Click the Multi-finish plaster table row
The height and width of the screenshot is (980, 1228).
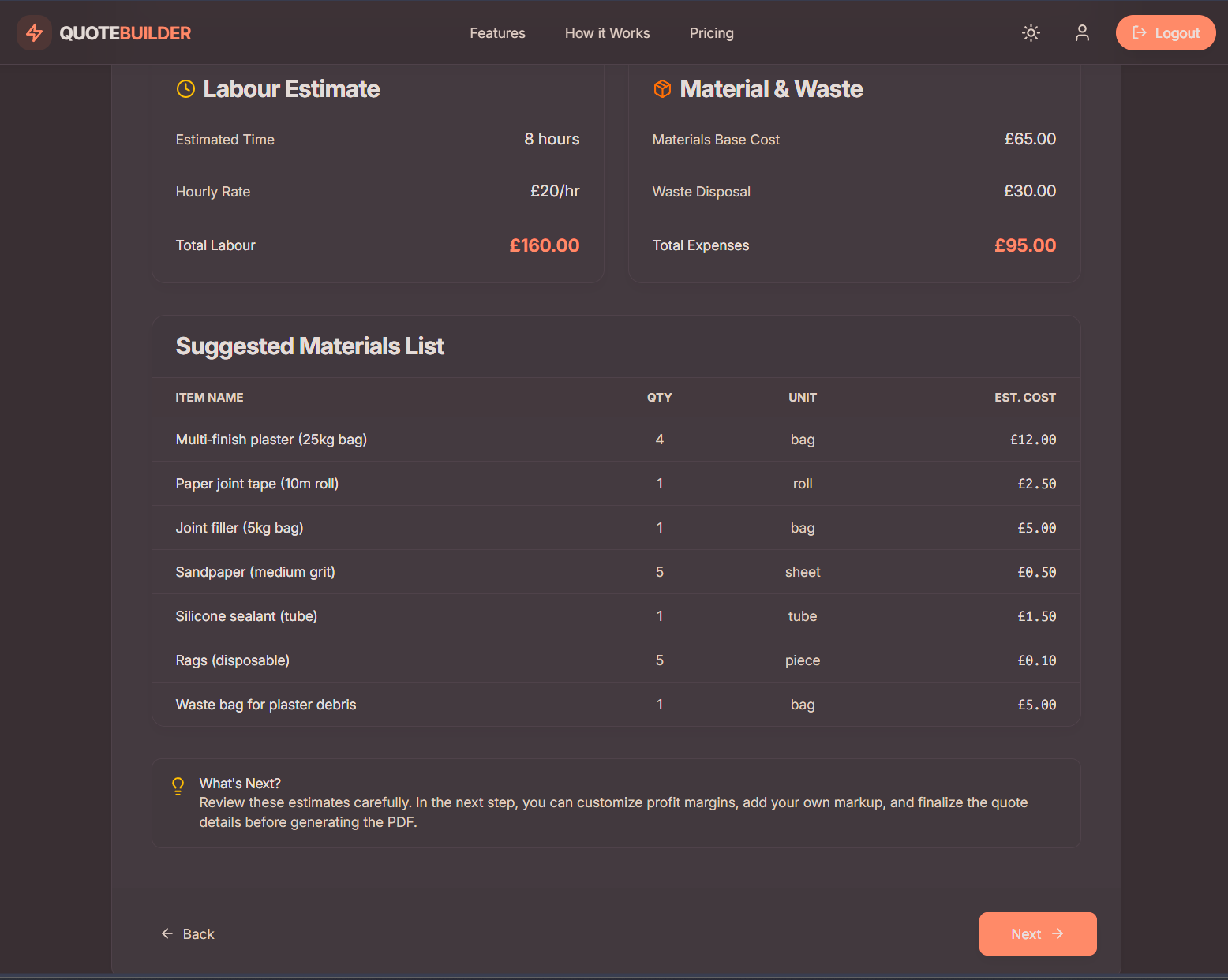click(616, 440)
